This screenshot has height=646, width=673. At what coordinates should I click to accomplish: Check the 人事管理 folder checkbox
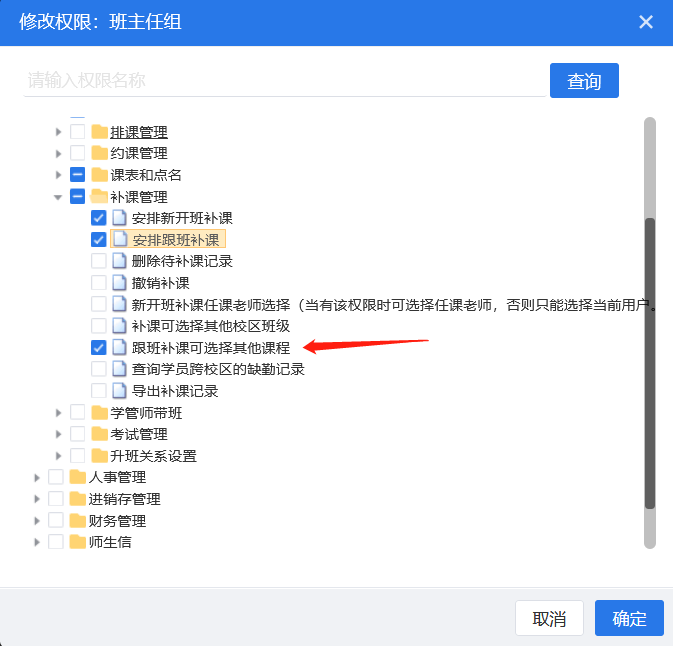point(56,477)
